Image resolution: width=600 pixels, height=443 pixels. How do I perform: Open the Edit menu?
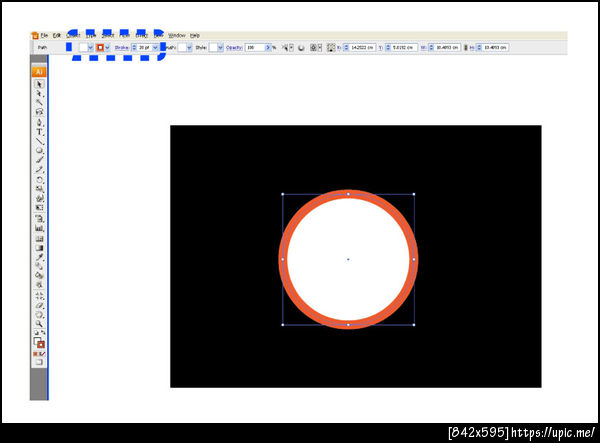tap(57, 35)
